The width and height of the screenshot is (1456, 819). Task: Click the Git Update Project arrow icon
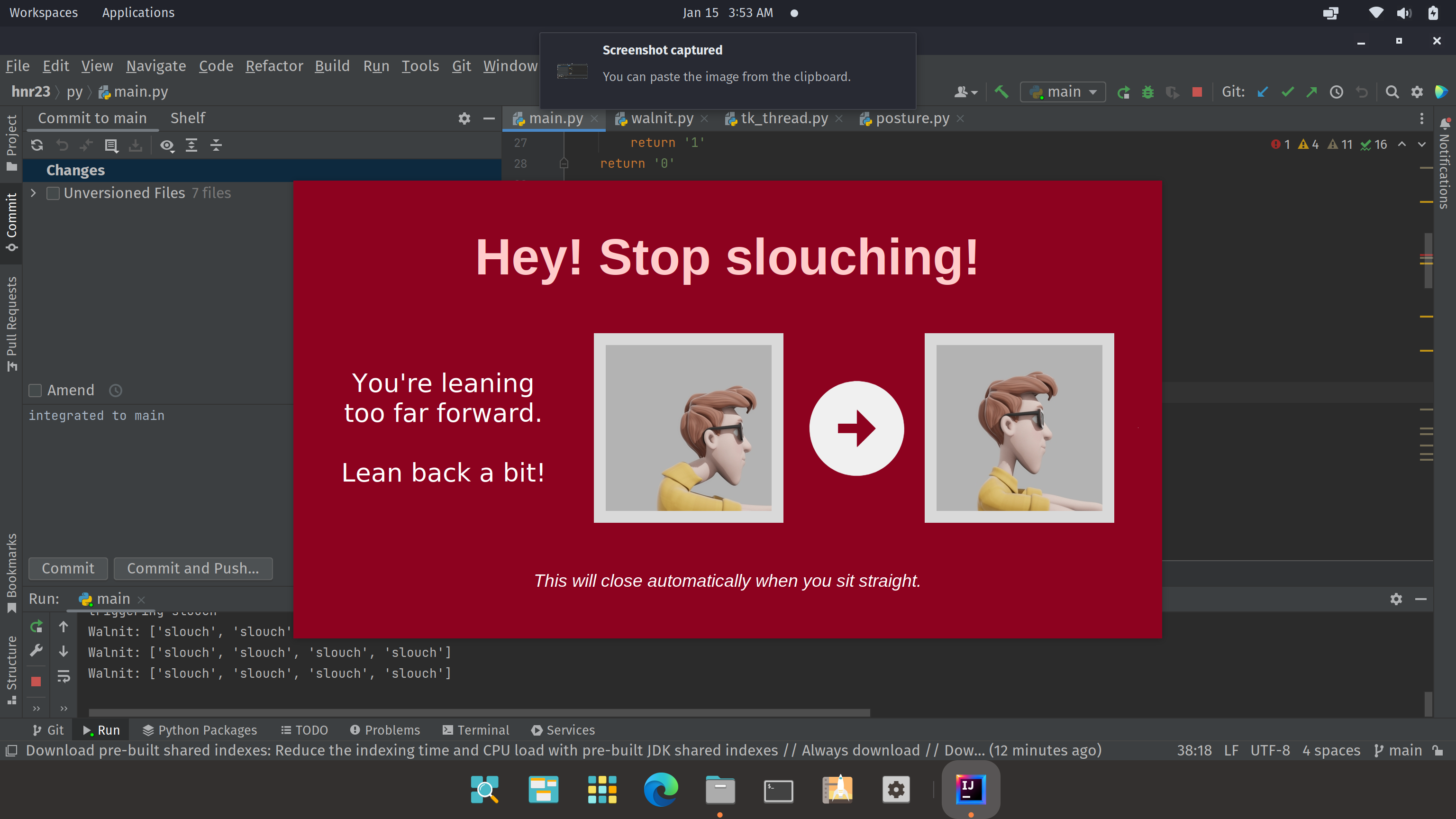[1263, 92]
